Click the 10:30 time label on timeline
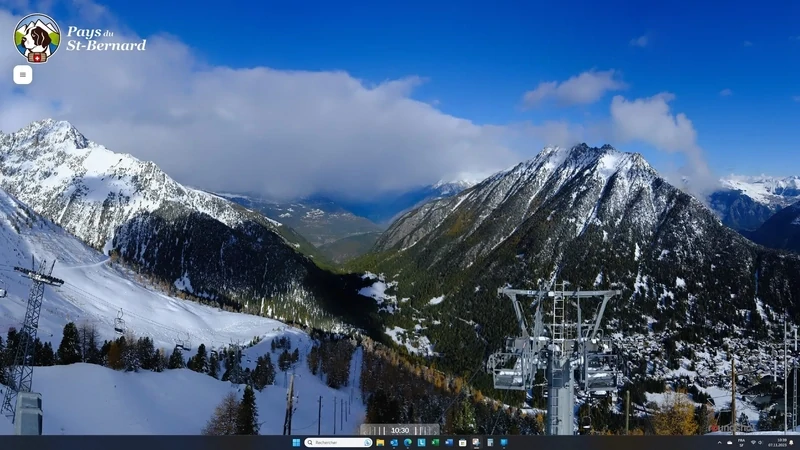Image resolution: width=800 pixels, height=450 pixels. (x=400, y=430)
